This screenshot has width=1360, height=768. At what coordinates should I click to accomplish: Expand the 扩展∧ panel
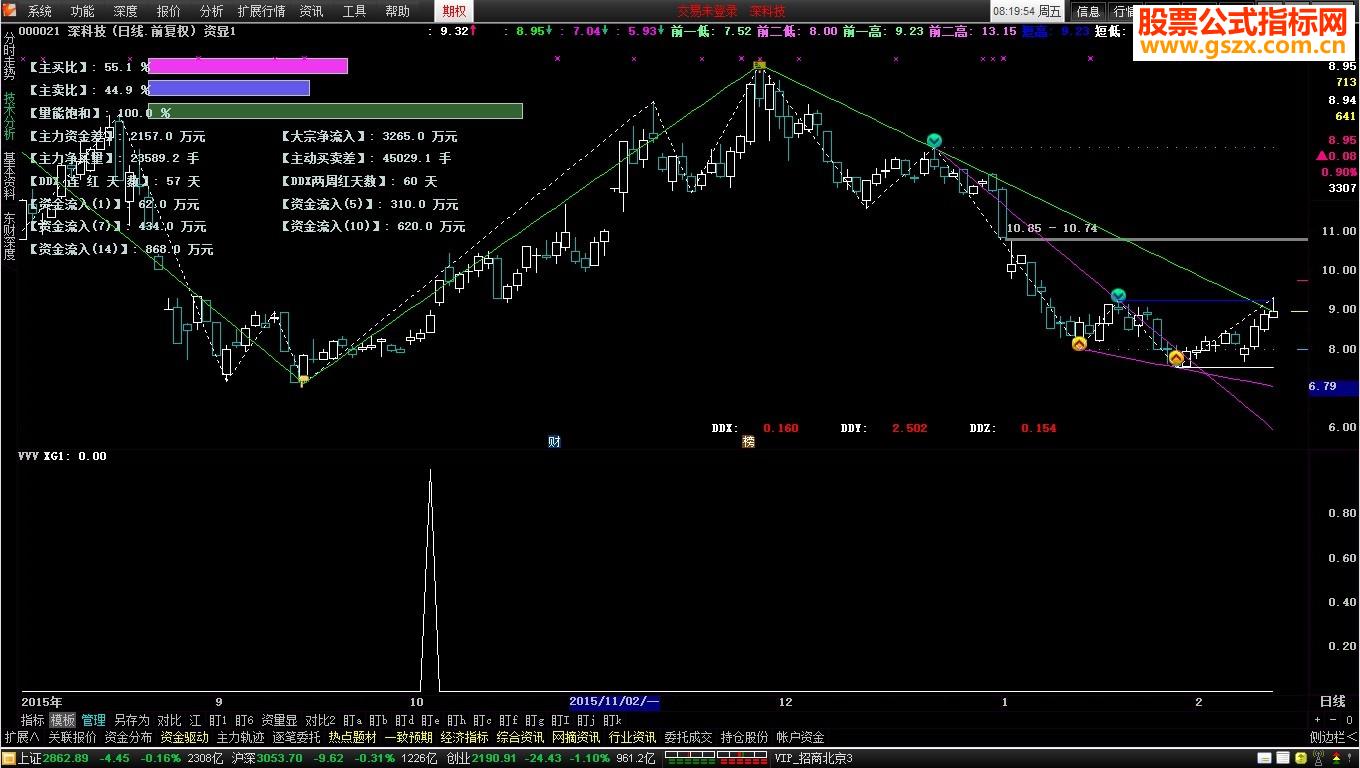tap(21, 737)
